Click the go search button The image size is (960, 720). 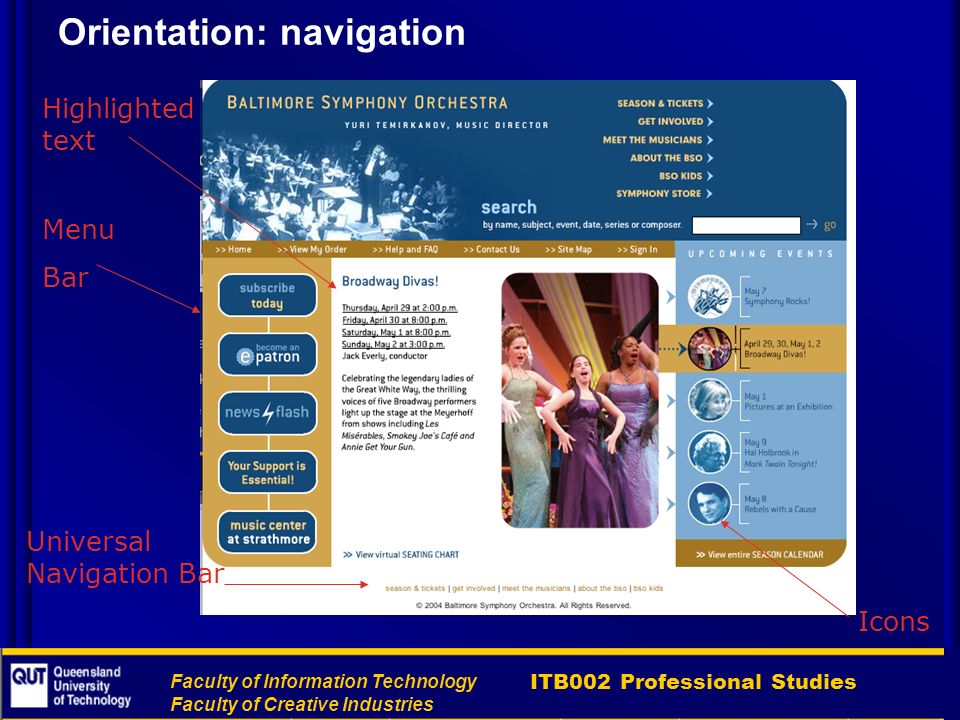tap(830, 225)
